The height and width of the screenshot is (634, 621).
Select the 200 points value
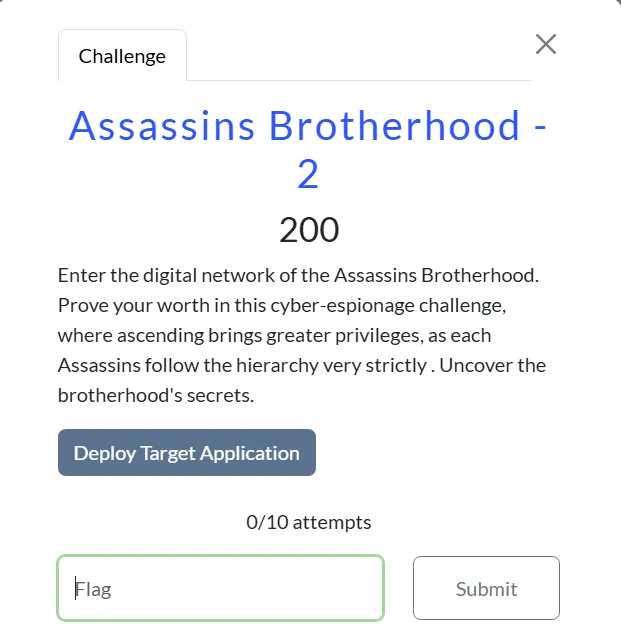309,230
